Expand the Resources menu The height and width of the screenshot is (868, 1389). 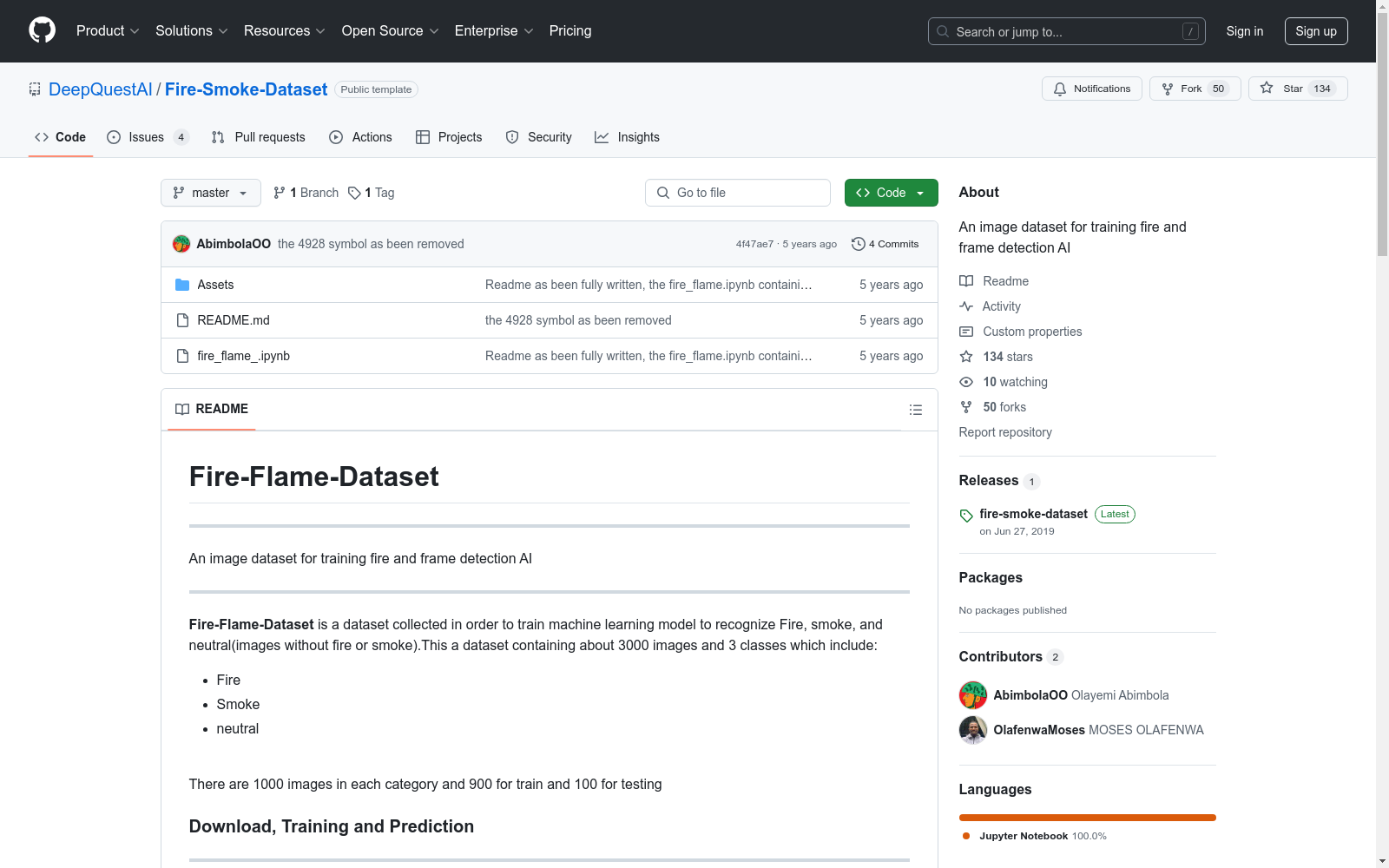[x=285, y=30]
